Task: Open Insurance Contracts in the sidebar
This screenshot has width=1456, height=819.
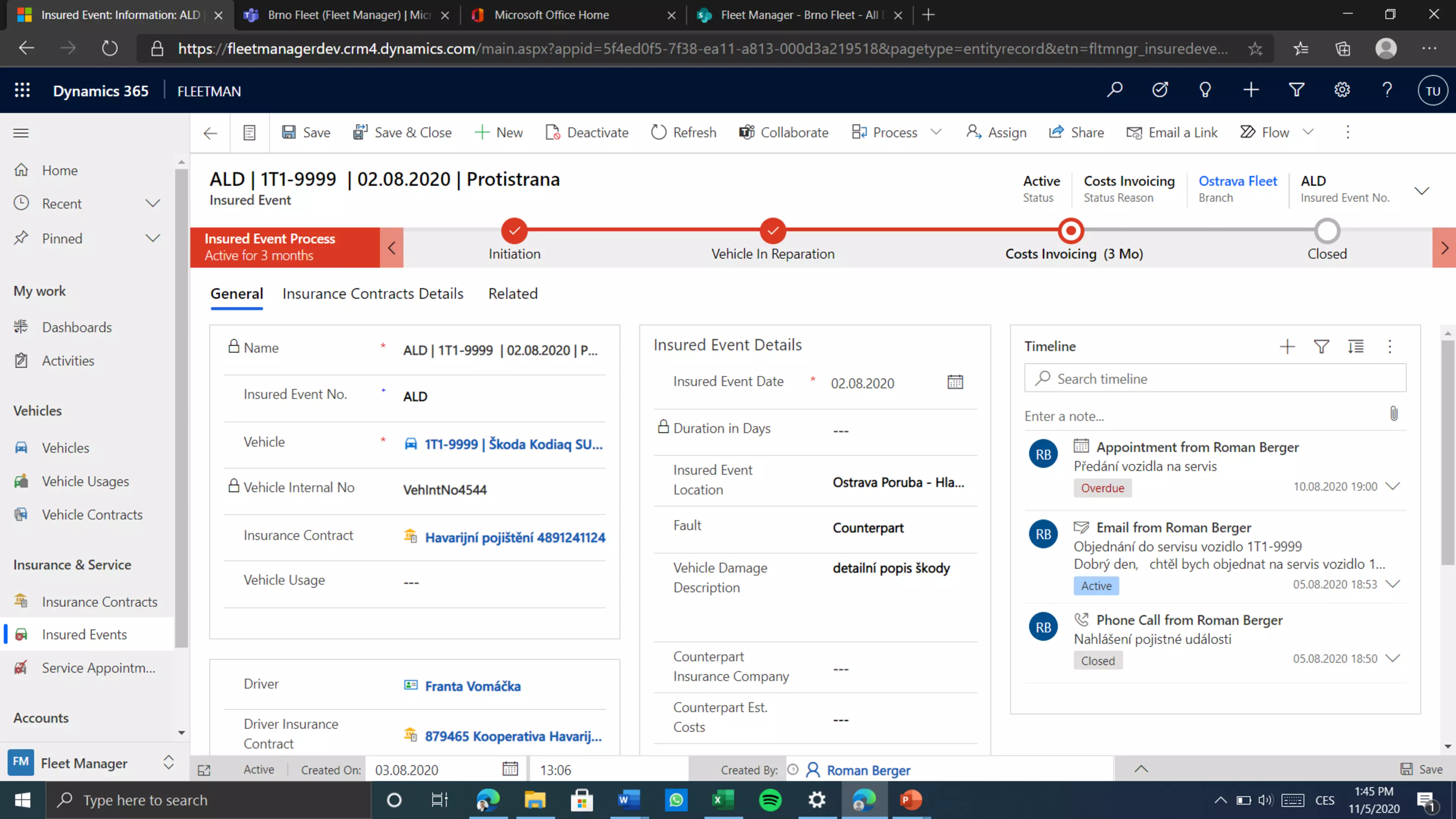Action: click(99, 601)
